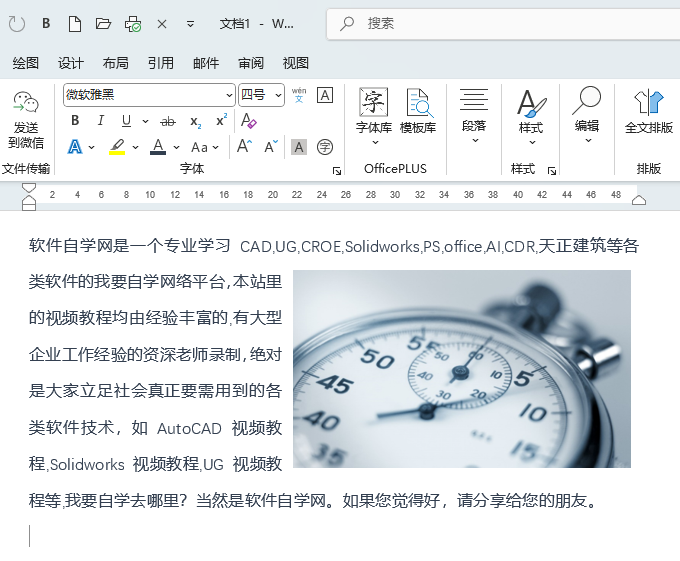Click 发送到微信 button
The width and height of the screenshot is (680, 561).
point(26,120)
